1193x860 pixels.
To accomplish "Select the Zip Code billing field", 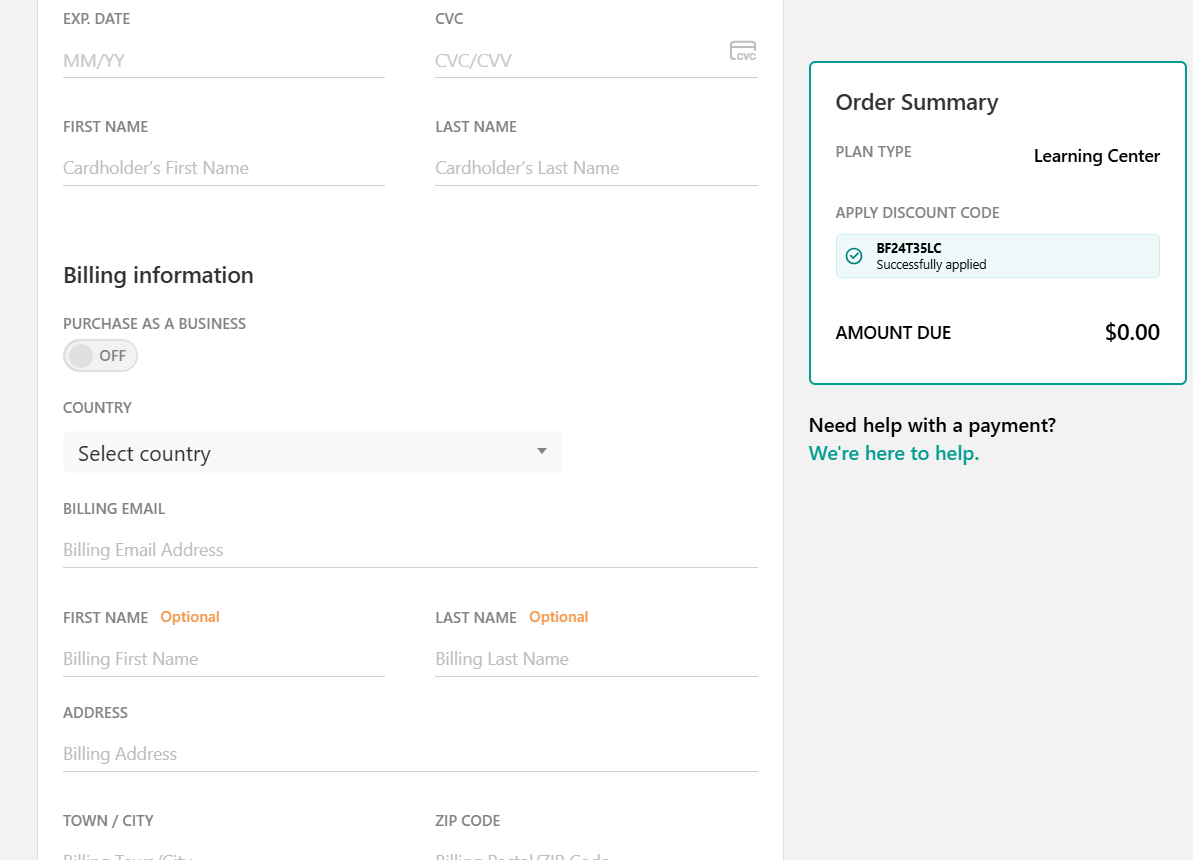I will pos(595,852).
